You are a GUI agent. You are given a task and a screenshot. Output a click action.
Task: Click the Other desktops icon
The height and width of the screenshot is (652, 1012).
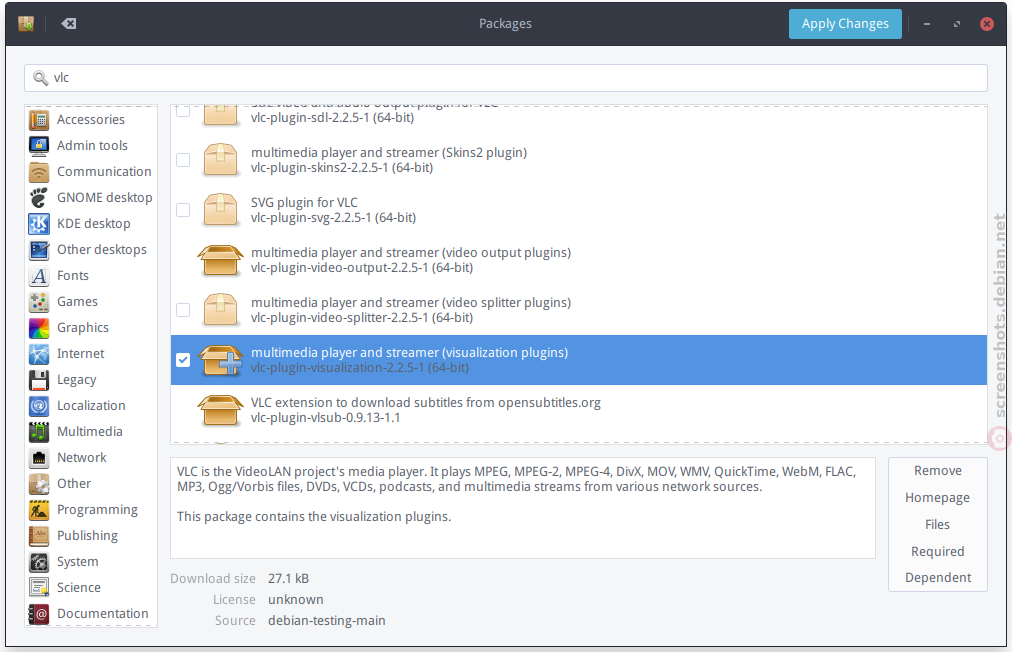pos(39,250)
